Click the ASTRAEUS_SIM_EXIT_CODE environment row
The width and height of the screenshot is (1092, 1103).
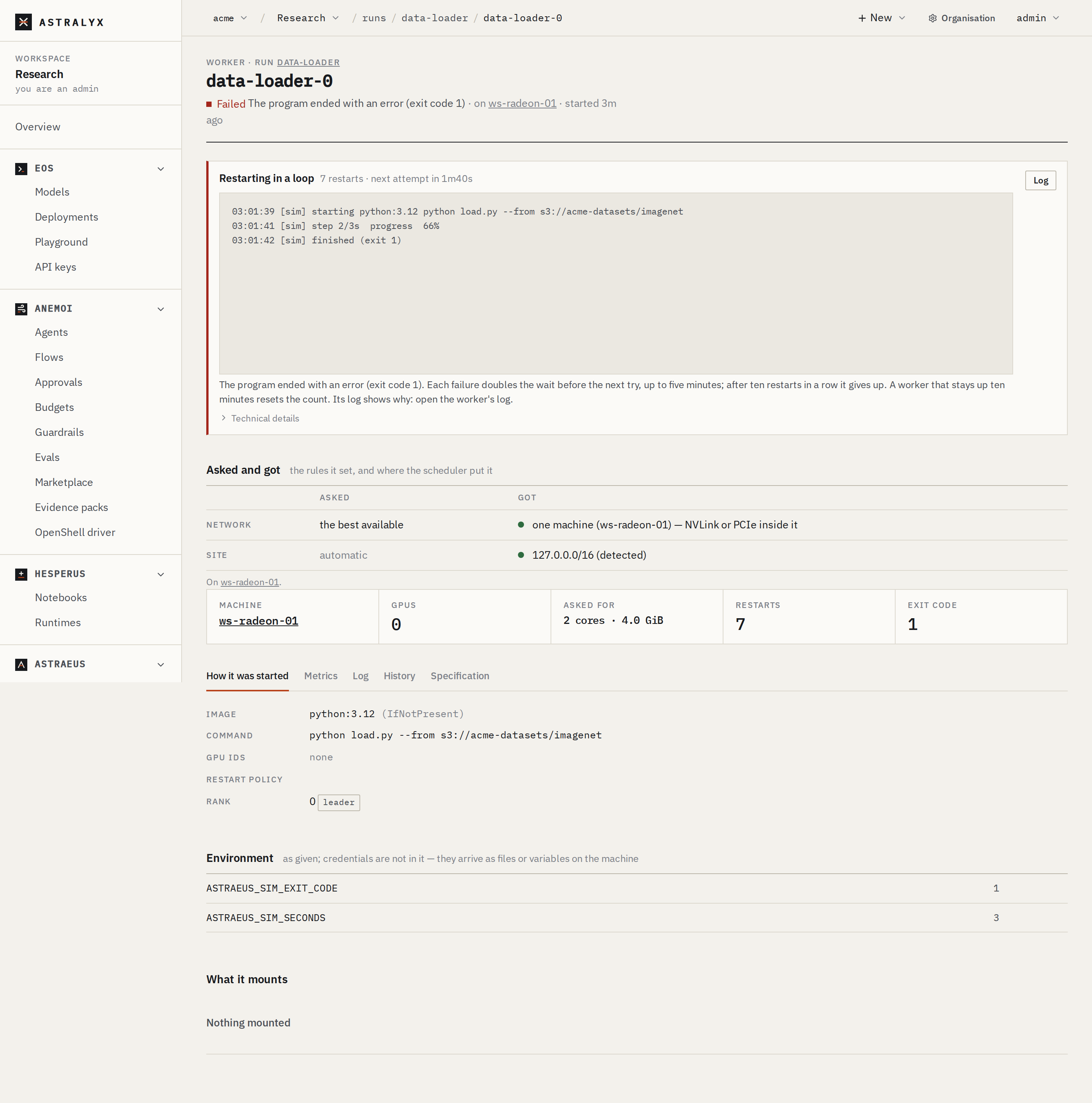coord(636,888)
